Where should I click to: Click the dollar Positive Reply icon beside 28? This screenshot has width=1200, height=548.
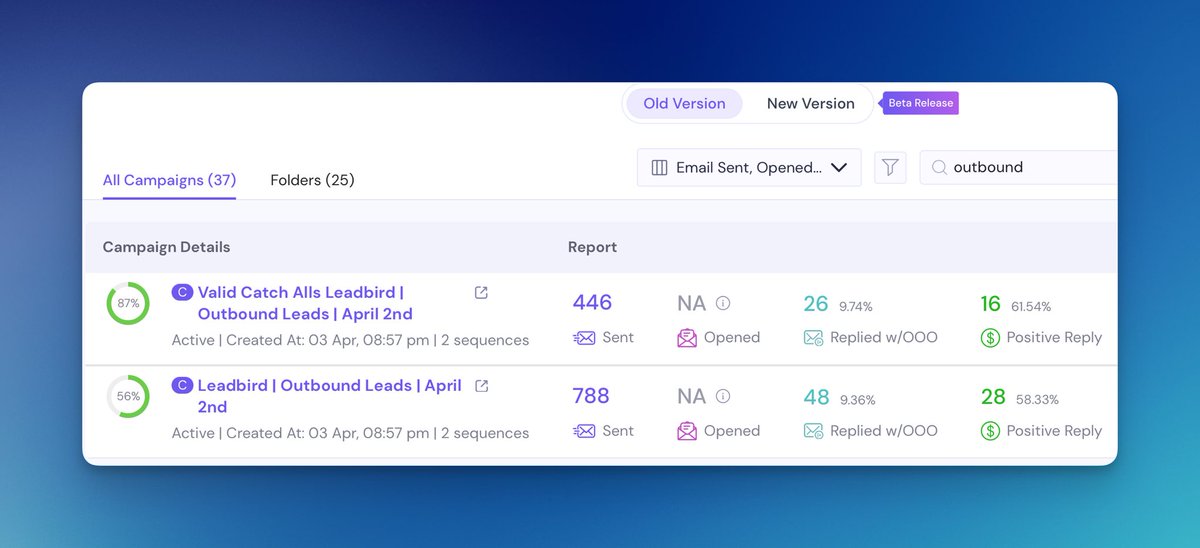coord(990,431)
